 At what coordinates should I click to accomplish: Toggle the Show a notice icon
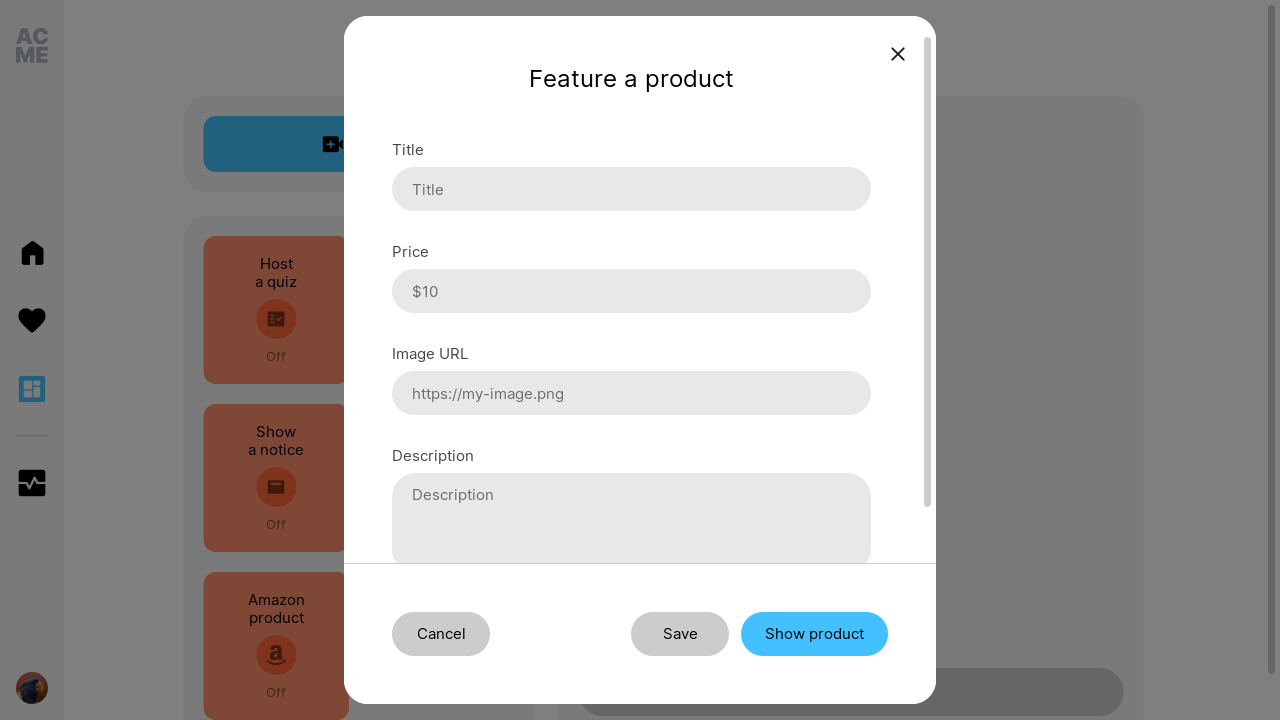(276, 487)
